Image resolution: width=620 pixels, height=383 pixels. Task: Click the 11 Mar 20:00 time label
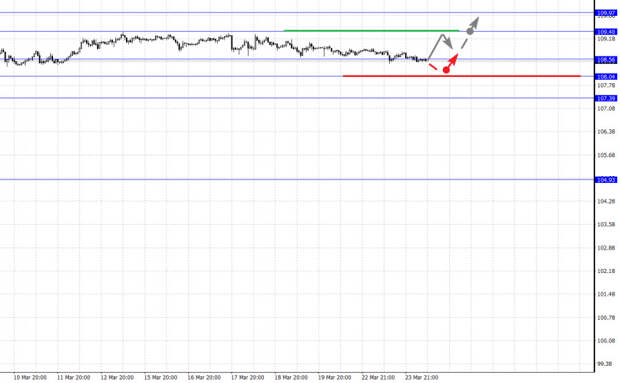click(x=74, y=377)
